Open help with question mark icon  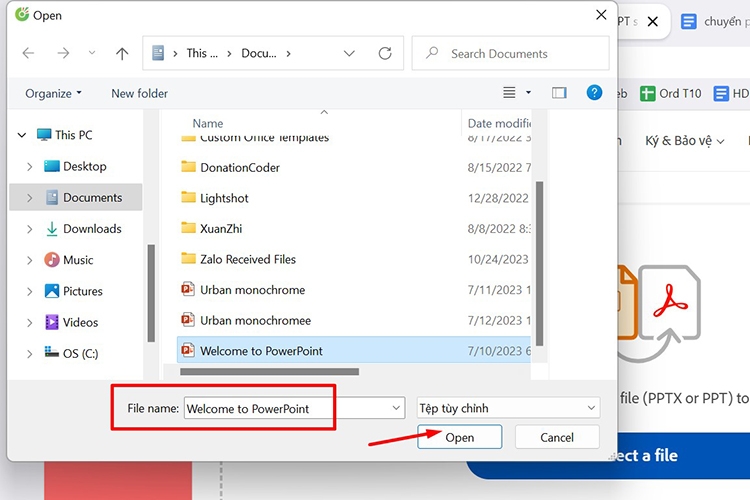[594, 92]
